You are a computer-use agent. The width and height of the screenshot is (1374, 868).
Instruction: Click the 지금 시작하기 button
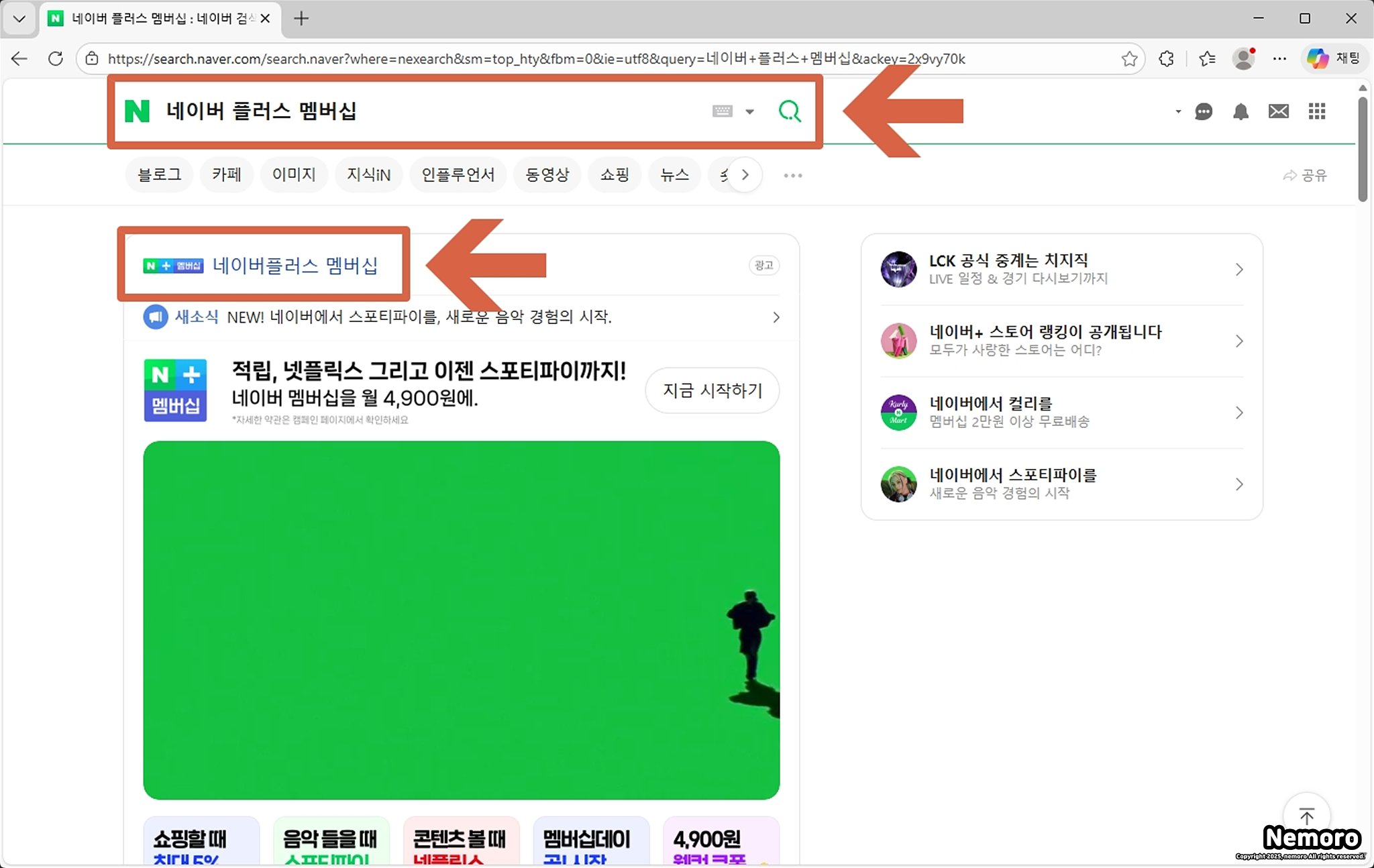point(712,390)
